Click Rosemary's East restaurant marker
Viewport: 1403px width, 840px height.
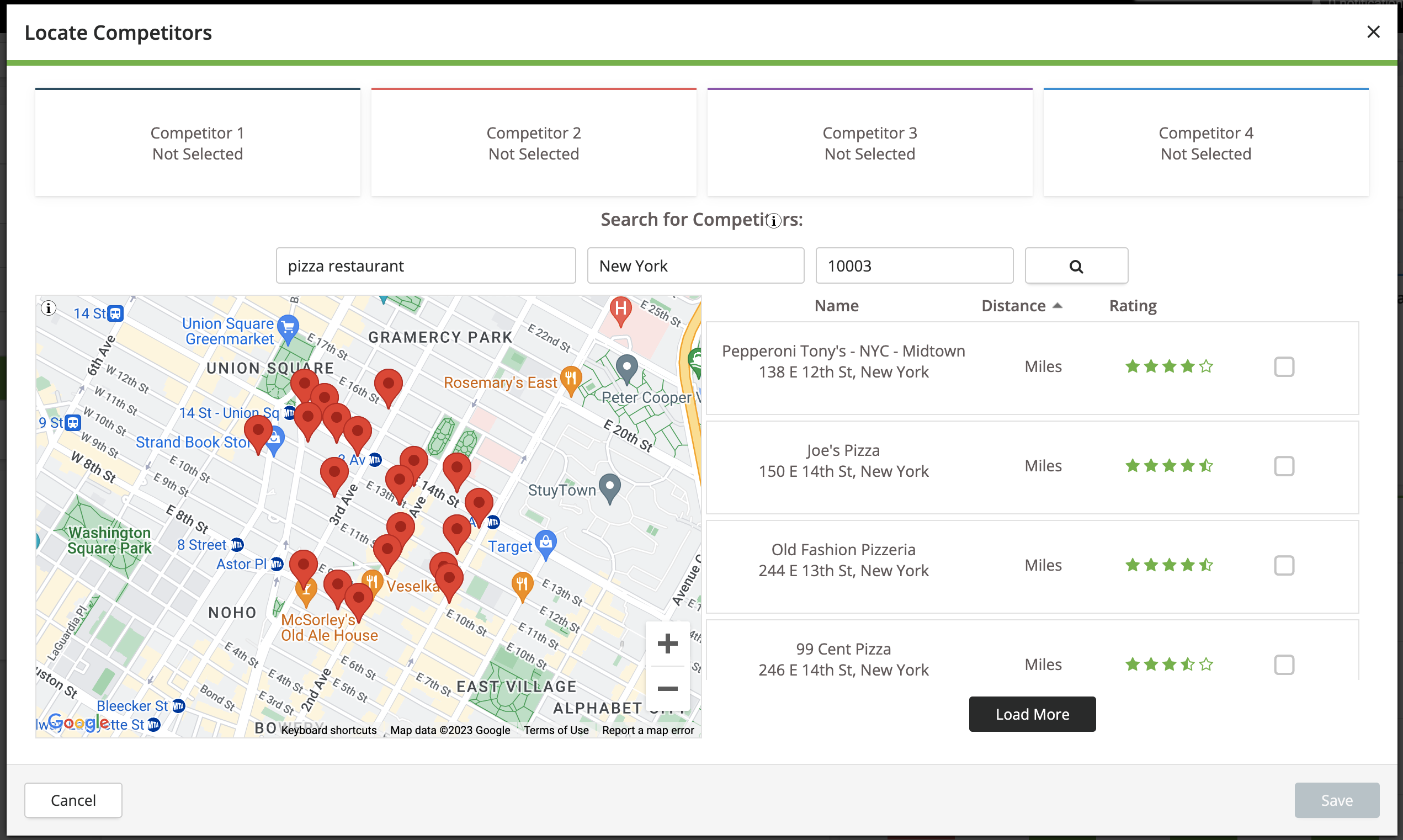(x=571, y=380)
